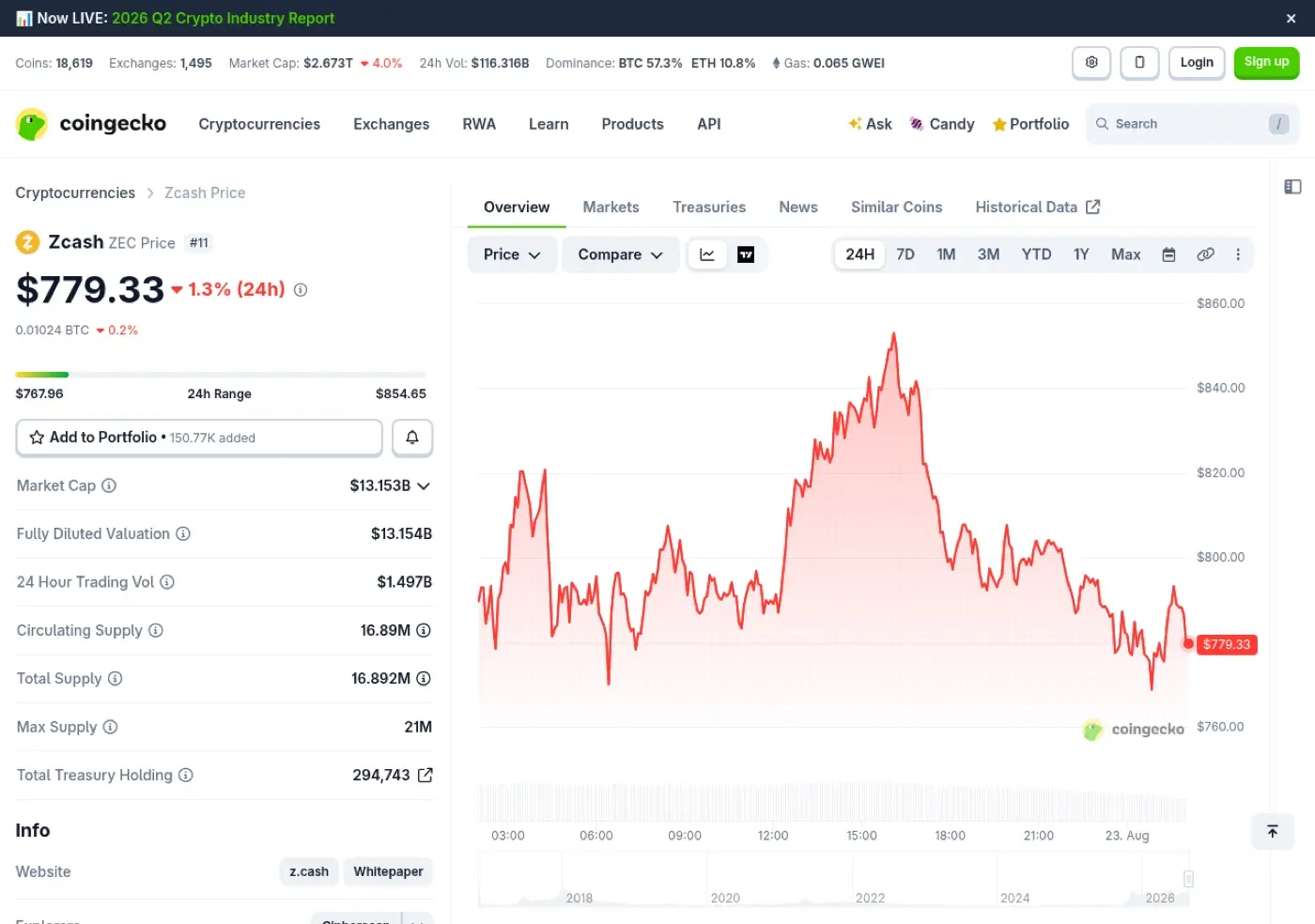Switch to the News tab
1315x924 pixels.
coord(798,207)
